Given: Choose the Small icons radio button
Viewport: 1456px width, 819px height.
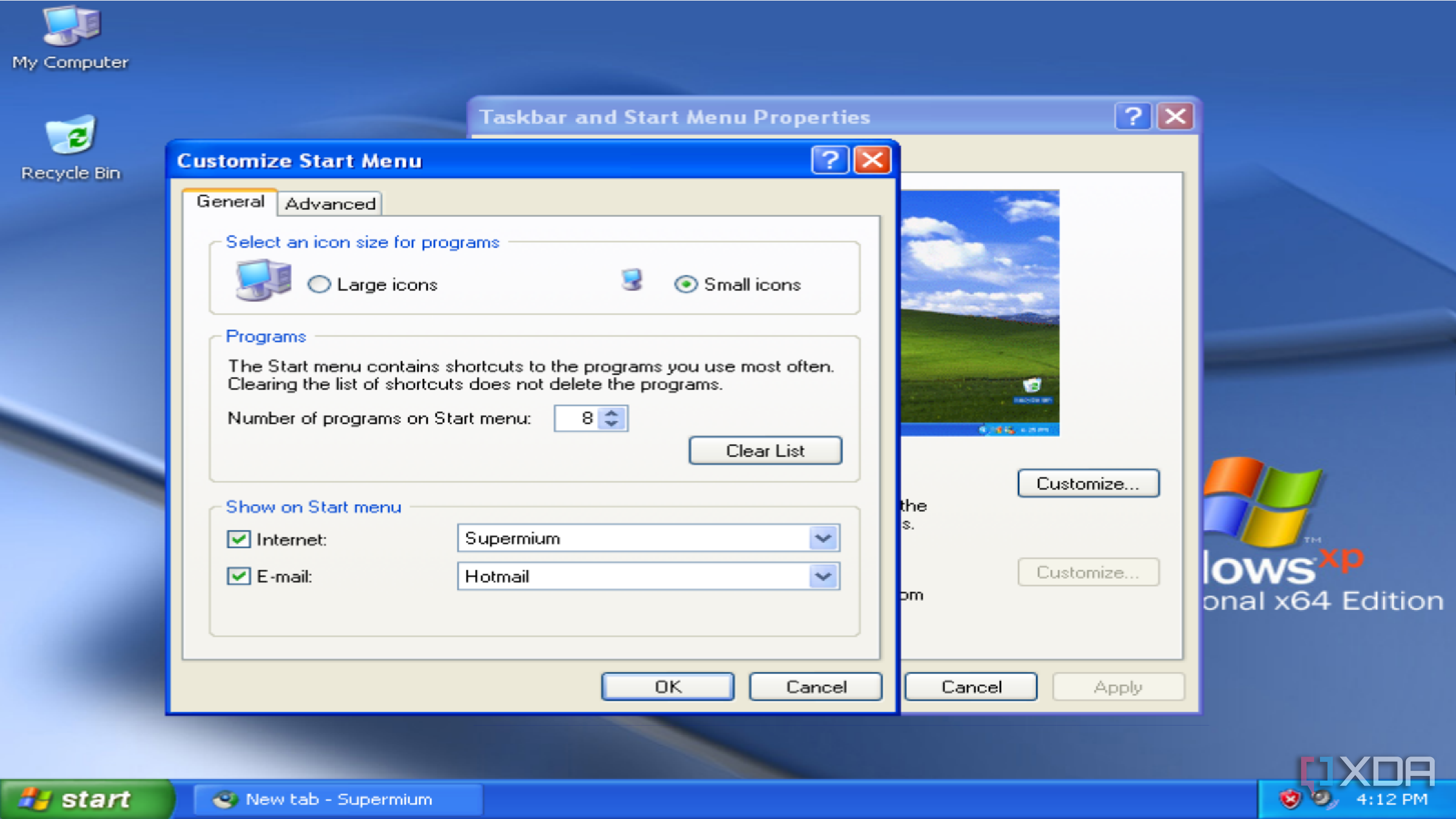Looking at the screenshot, I should [x=686, y=284].
